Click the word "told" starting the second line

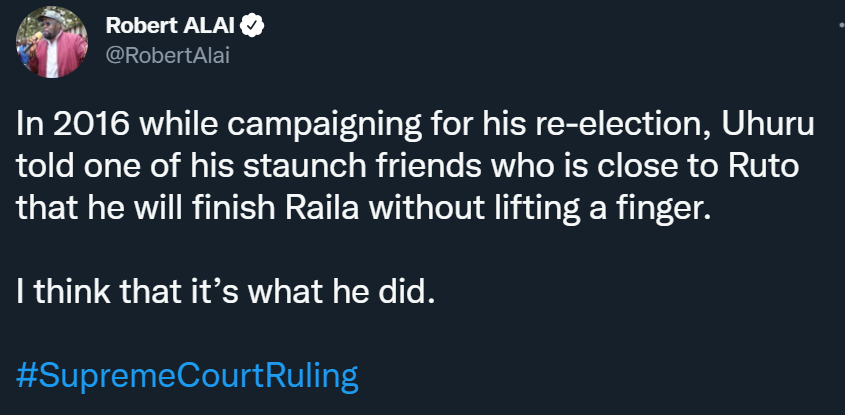tap(44, 169)
